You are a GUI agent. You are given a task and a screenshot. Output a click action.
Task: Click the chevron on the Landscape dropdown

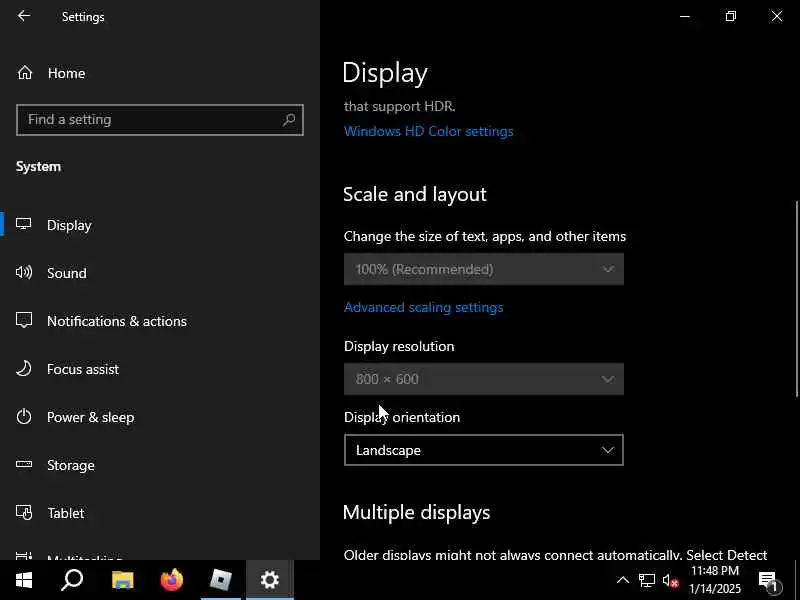607,450
